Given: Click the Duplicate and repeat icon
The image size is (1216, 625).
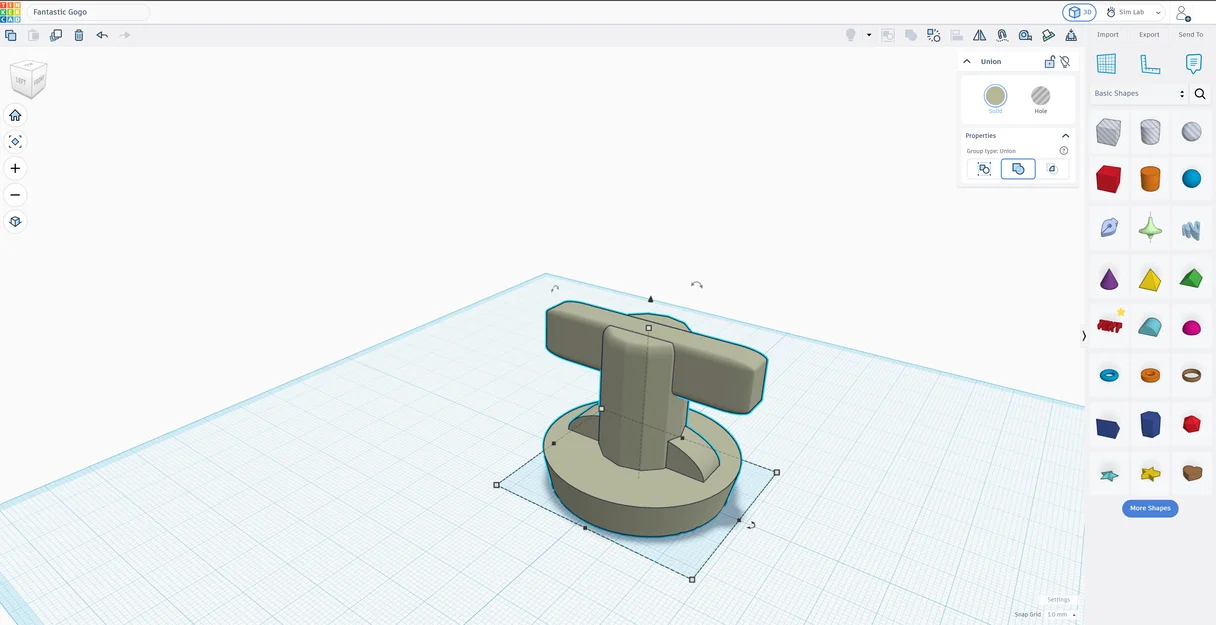Looking at the screenshot, I should point(56,35).
